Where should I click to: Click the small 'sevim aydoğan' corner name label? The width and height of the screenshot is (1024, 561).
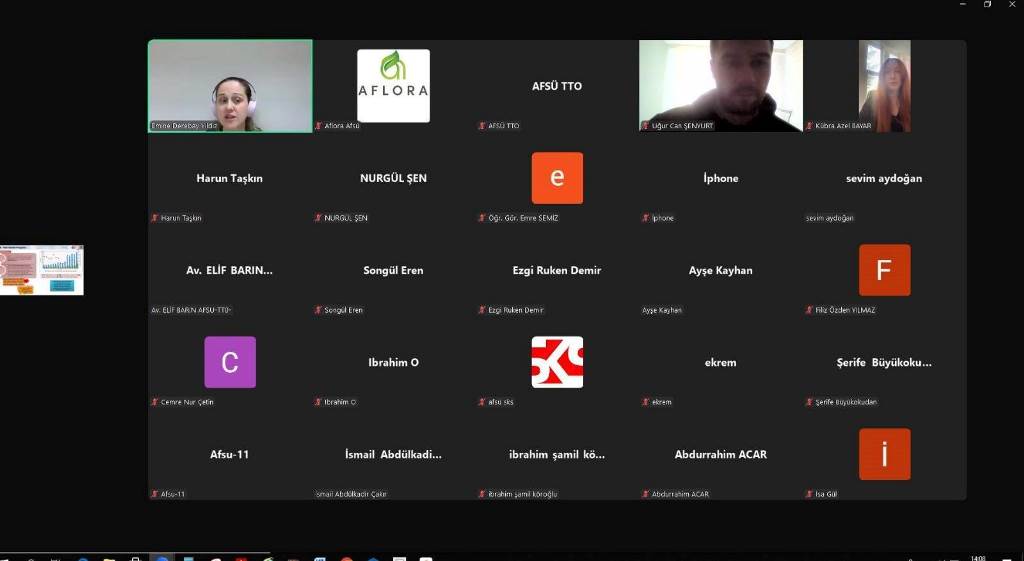pos(829,218)
